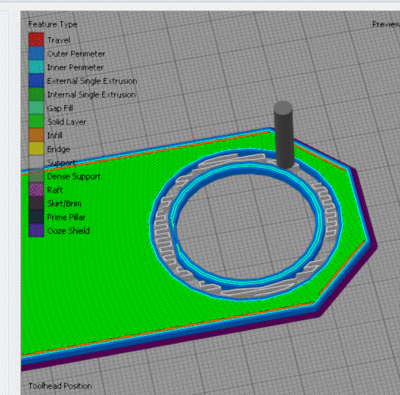
Task: Click the Inner Perimeter cyan swatch
Action: pyautogui.click(x=36, y=67)
